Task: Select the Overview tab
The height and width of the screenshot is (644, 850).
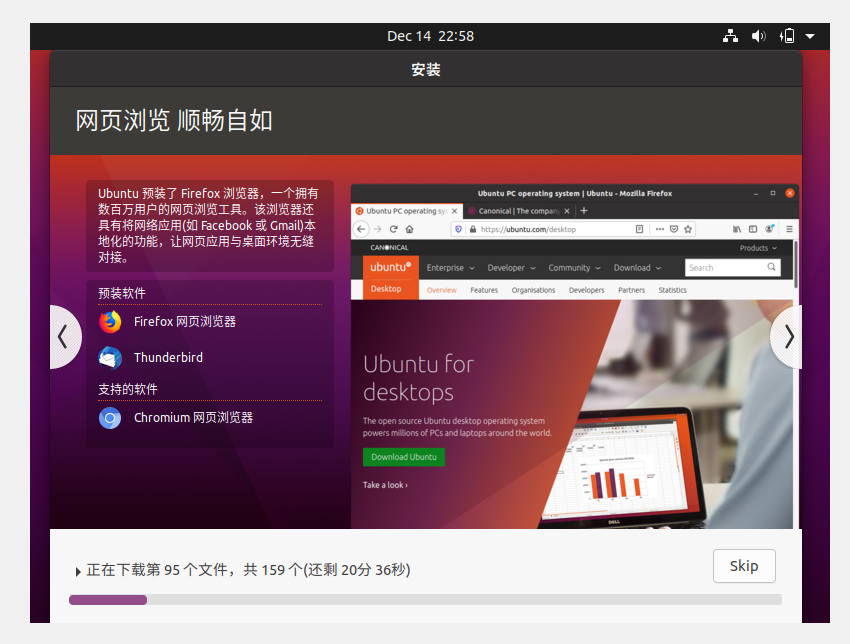Action: pos(442,290)
